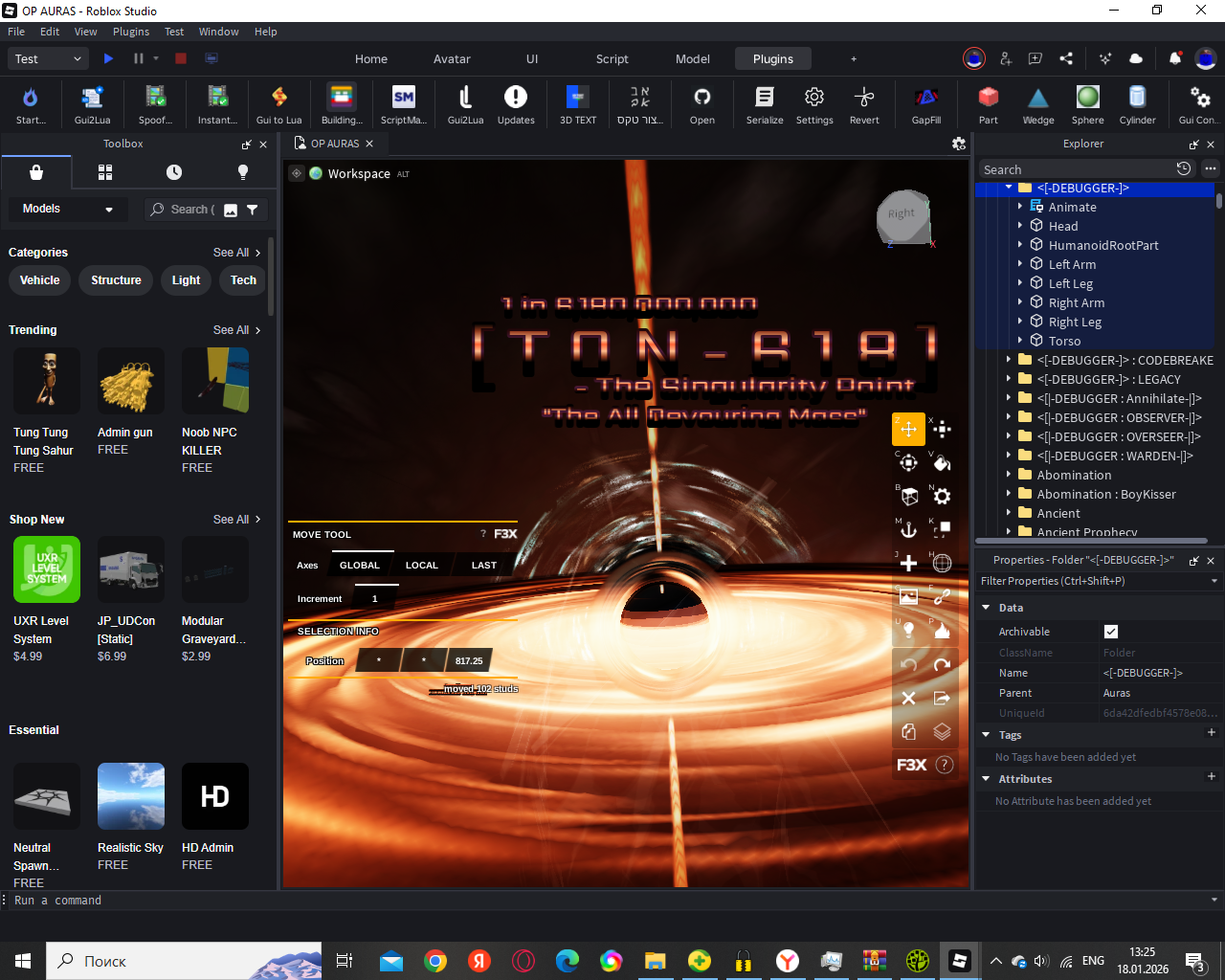Open the Toolbox Recent clock tab
Image resolution: width=1225 pixels, height=980 pixels.
(174, 172)
